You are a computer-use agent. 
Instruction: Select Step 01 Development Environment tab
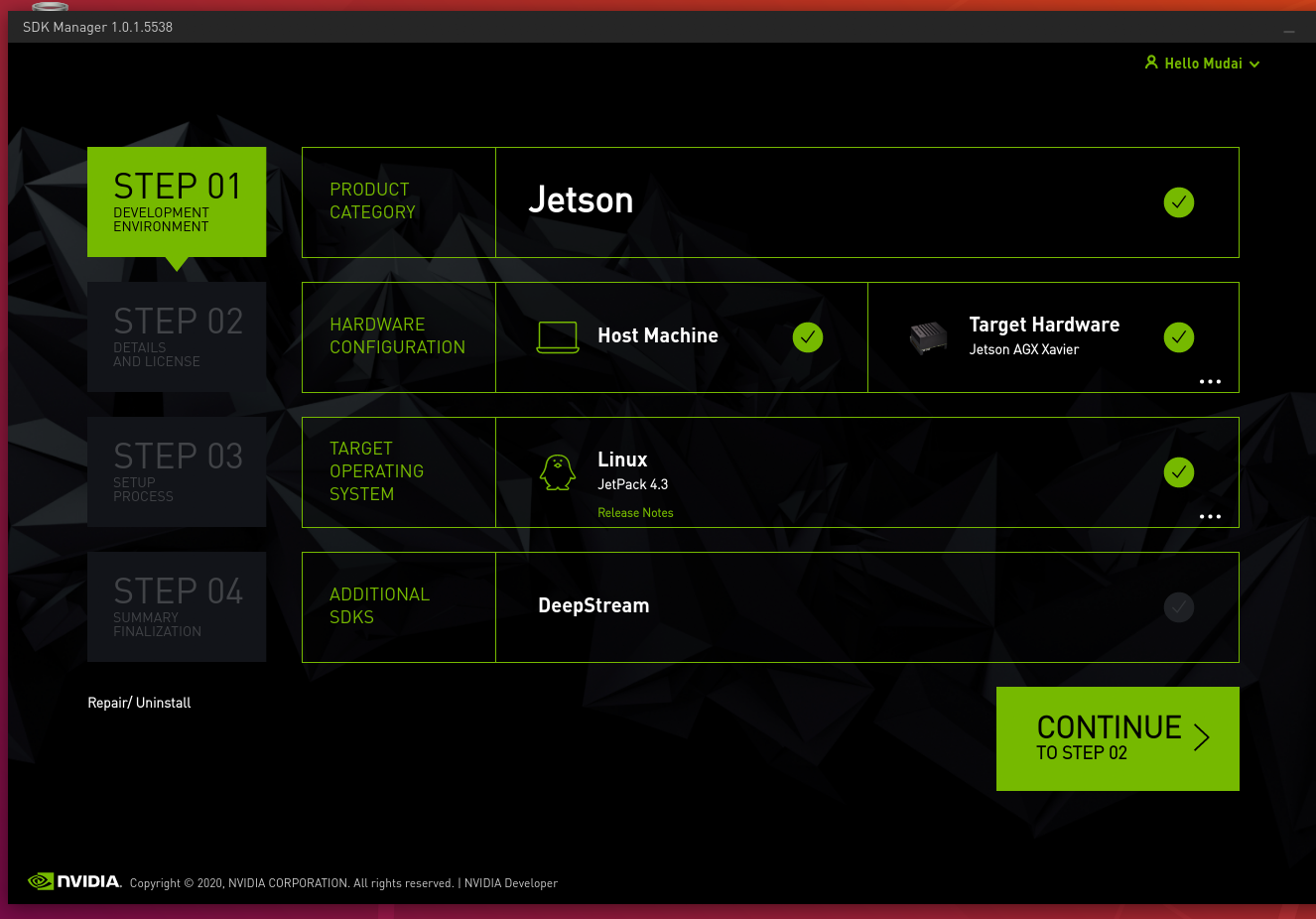coord(177,202)
